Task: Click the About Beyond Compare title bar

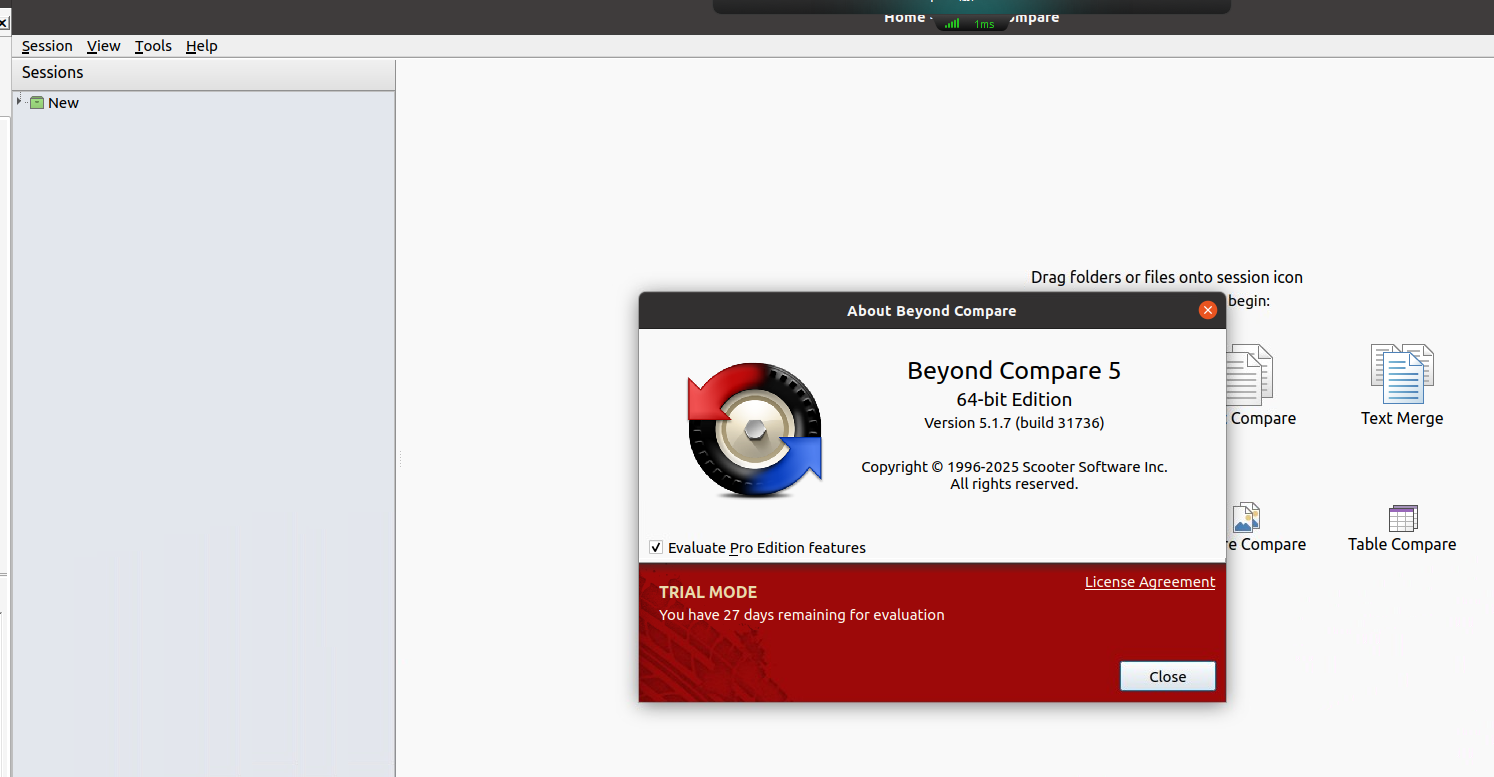Action: 932,310
